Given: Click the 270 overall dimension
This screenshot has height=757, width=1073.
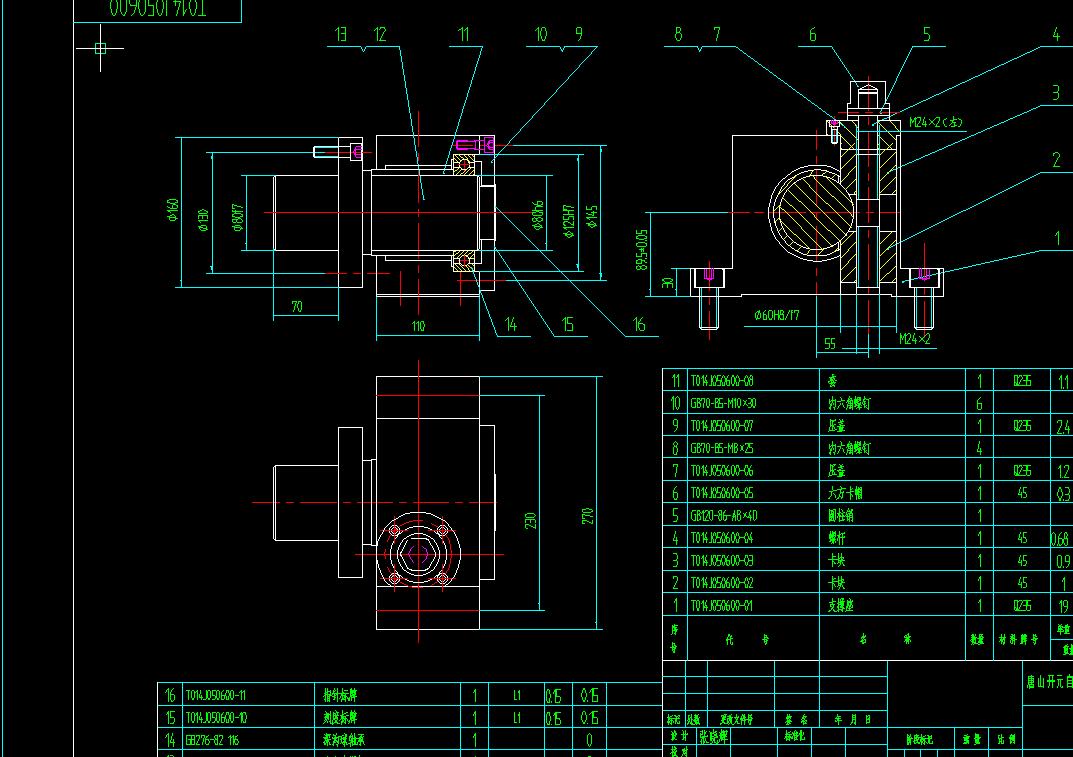Looking at the screenshot, I should (587, 516).
